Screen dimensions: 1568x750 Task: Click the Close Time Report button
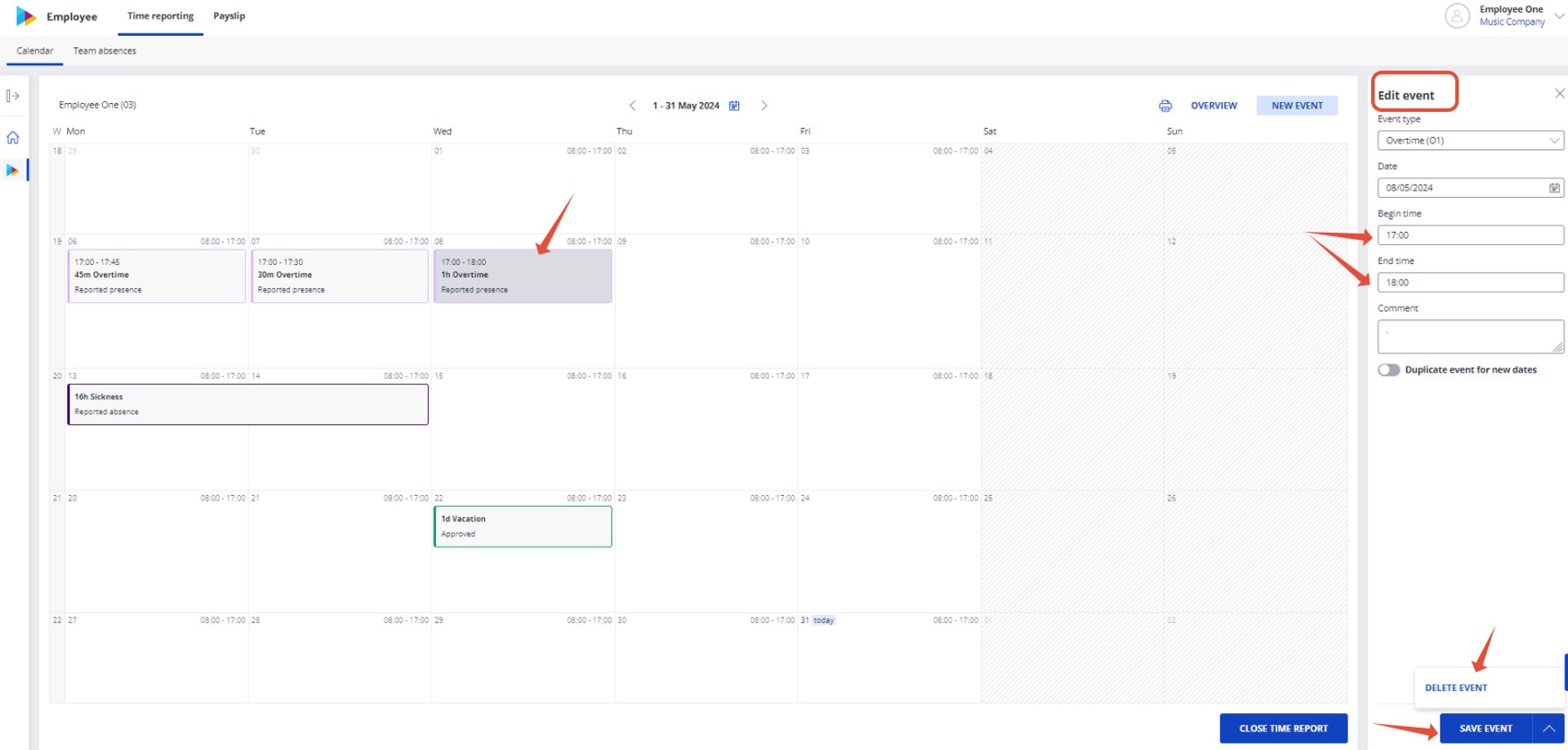pyautogui.click(x=1283, y=728)
